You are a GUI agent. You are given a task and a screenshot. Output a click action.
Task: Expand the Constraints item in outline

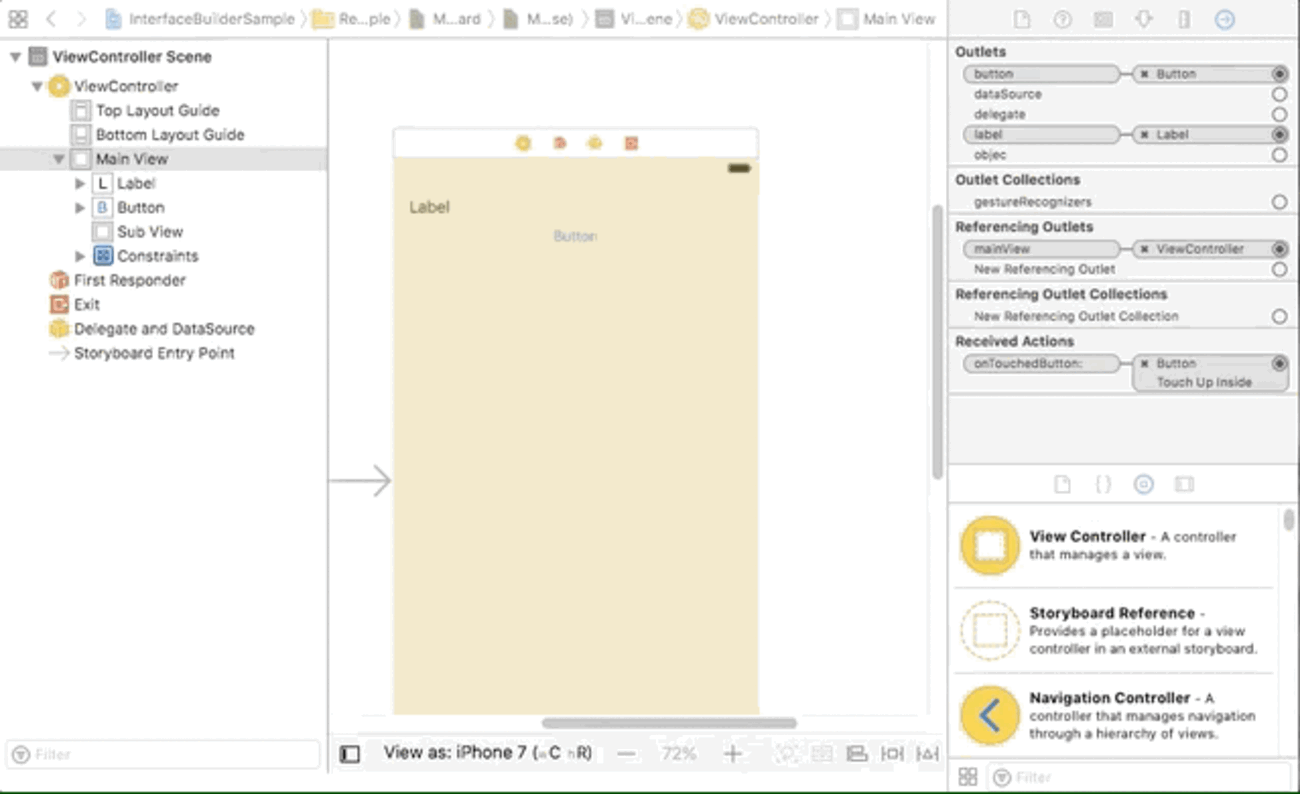[80, 256]
